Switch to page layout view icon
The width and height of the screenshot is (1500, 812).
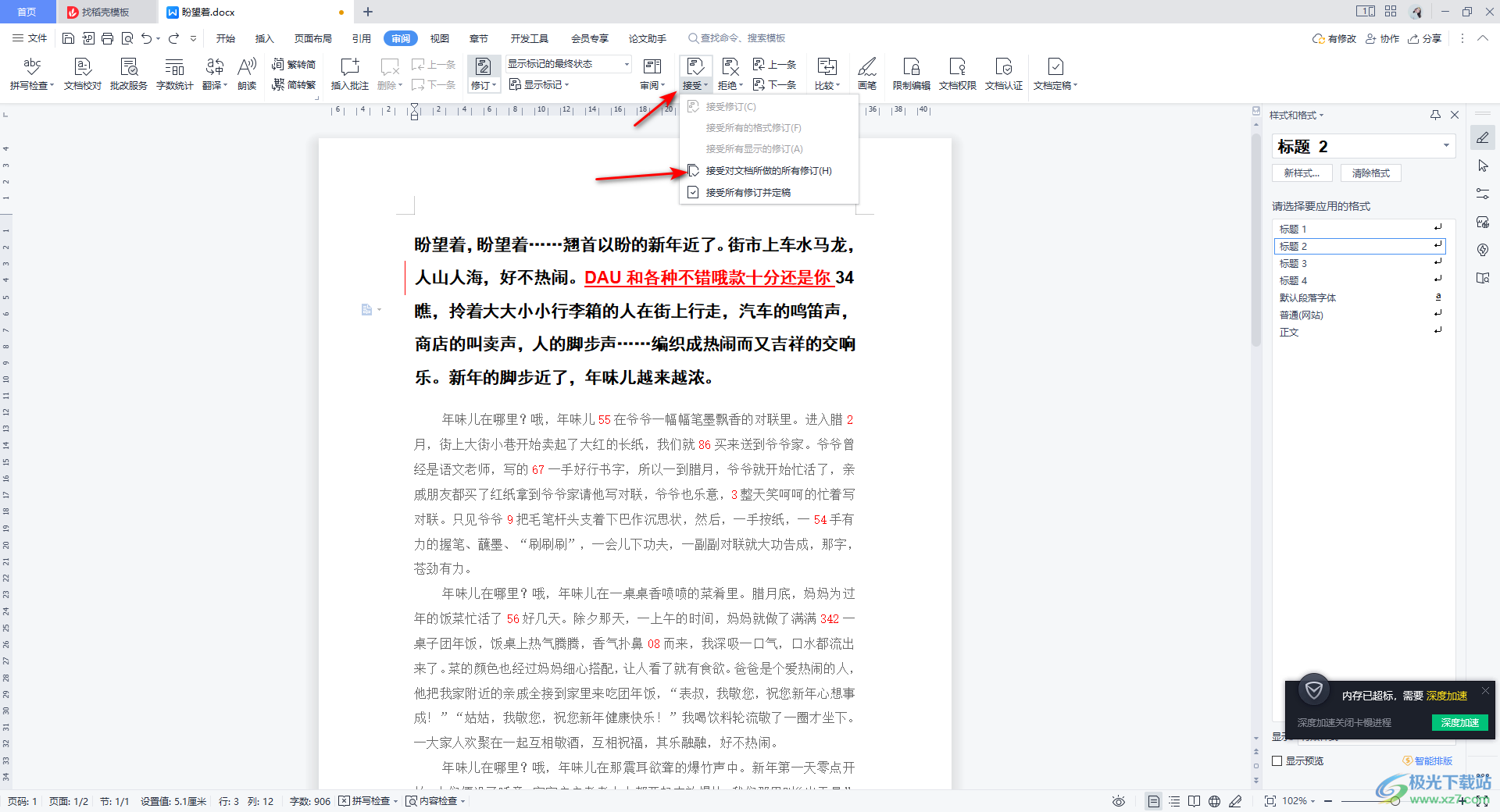(1154, 801)
